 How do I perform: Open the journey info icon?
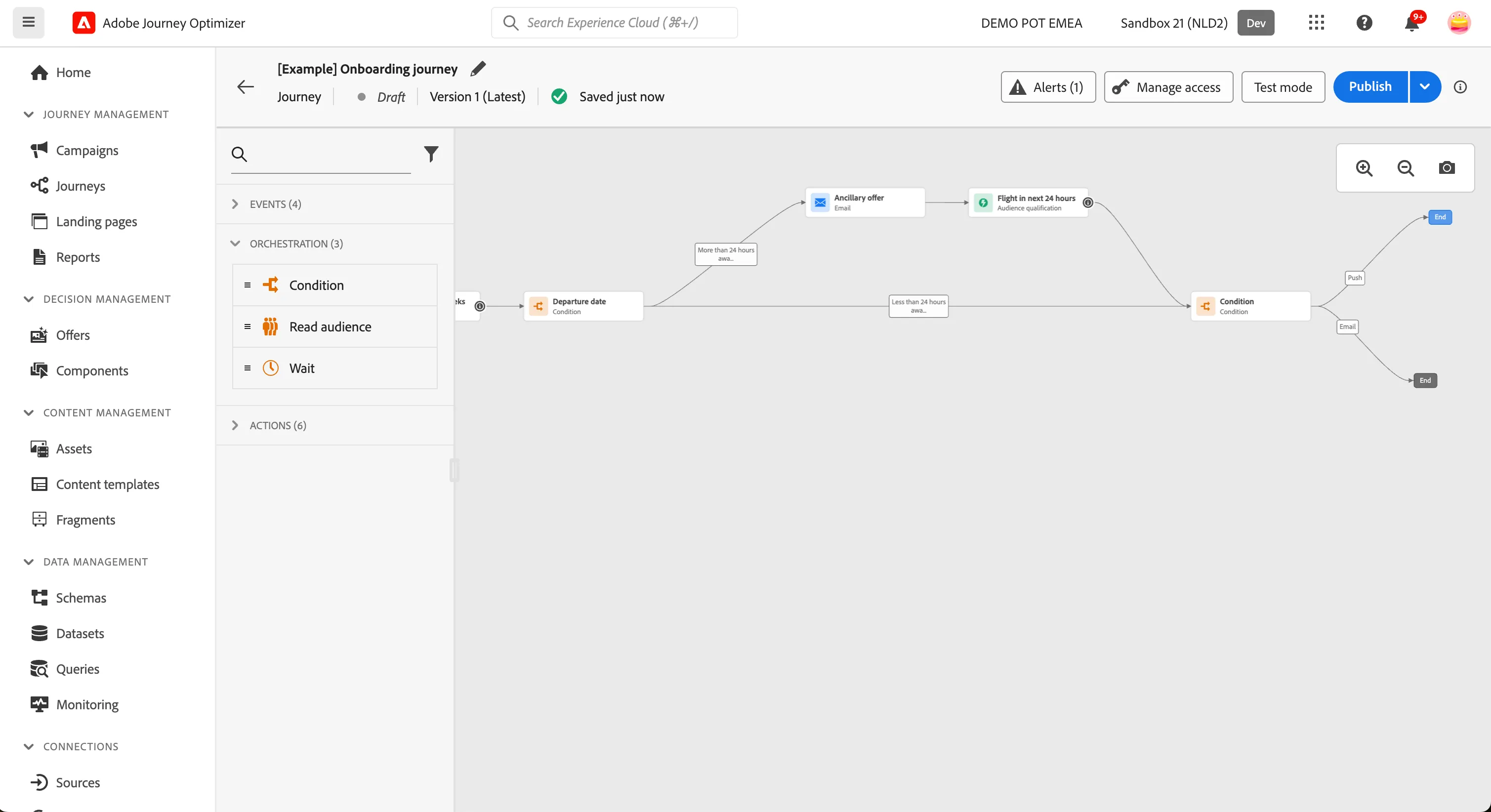[x=1460, y=87]
